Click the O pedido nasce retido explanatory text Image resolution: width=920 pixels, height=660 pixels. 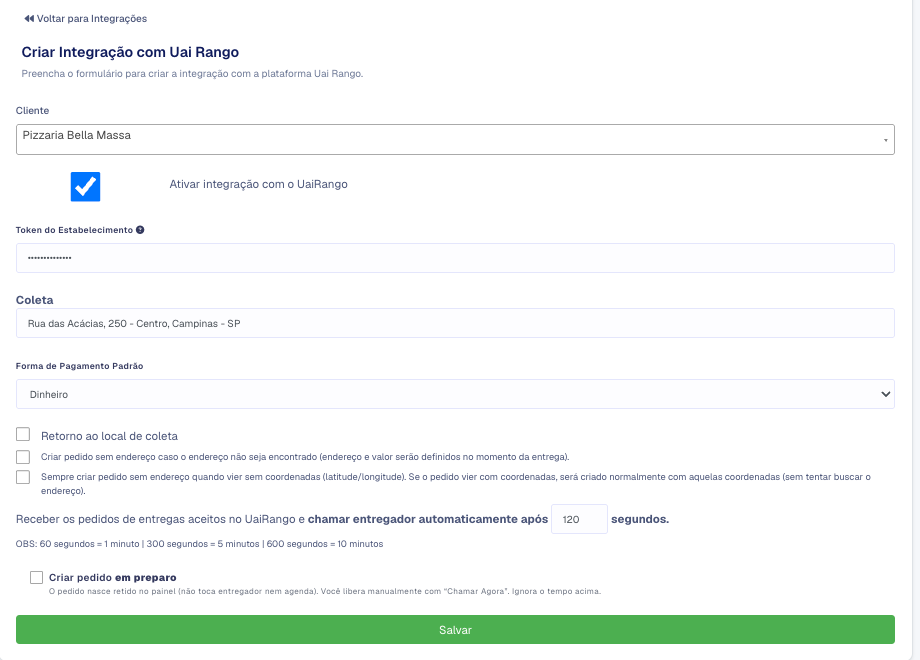pyautogui.click(x=324, y=591)
